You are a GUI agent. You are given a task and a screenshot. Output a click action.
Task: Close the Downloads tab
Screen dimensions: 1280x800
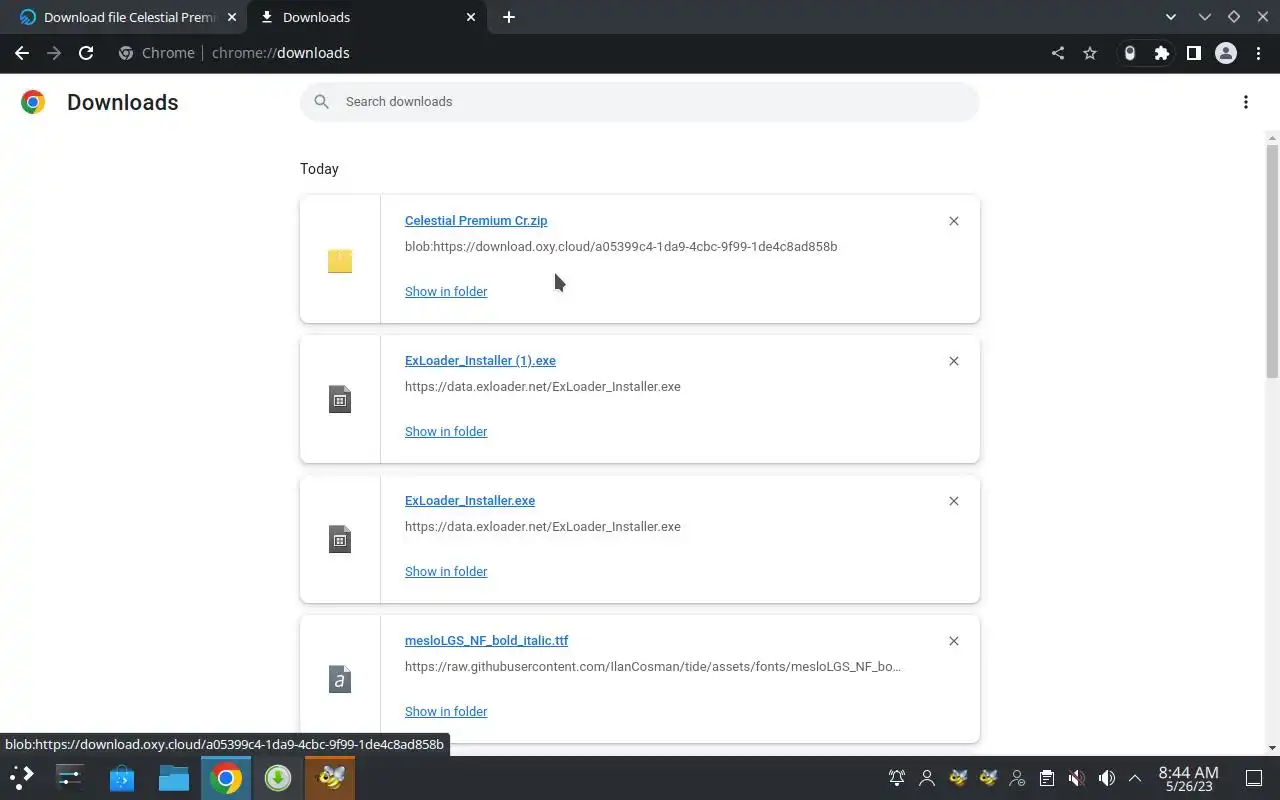click(x=472, y=17)
